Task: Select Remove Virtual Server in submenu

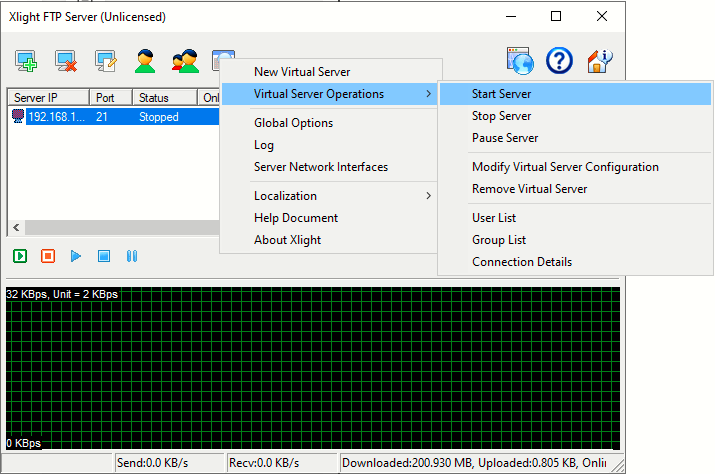Action: tap(575, 188)
